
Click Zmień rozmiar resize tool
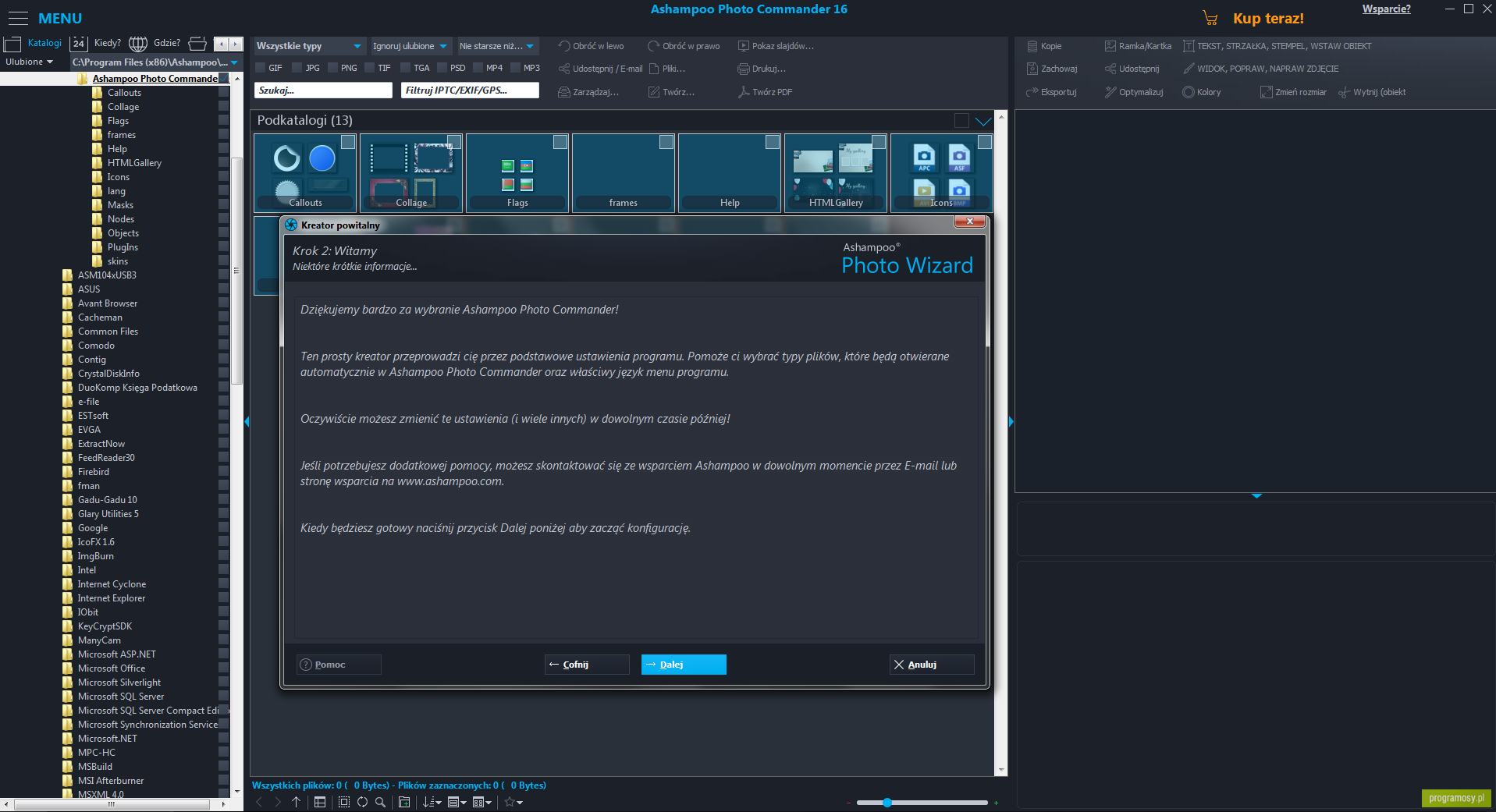coord(1294,92)
